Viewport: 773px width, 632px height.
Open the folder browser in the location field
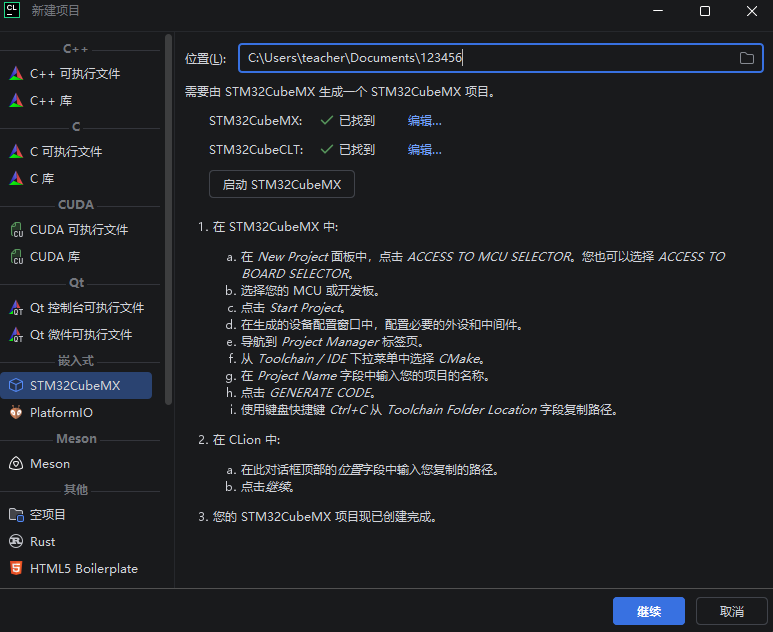(x=746, y=58)
